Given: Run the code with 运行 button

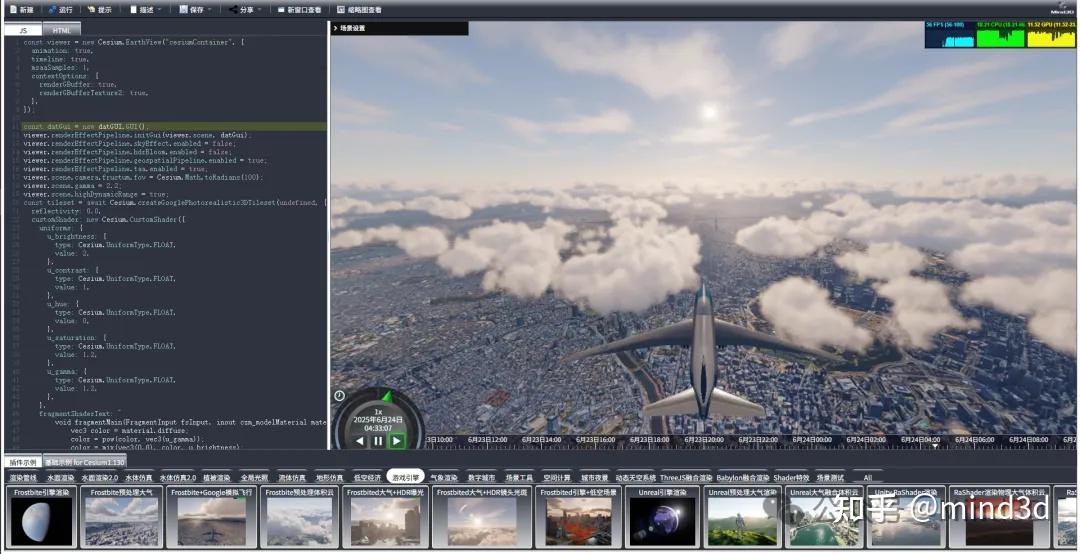Looking at the screenshot, I should point(60,9).
